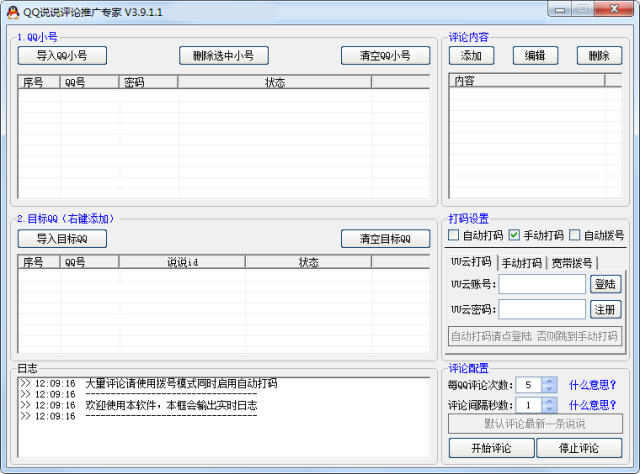Click the 说说id column header
The image size is (640, 474).
(x=182, y=262)
